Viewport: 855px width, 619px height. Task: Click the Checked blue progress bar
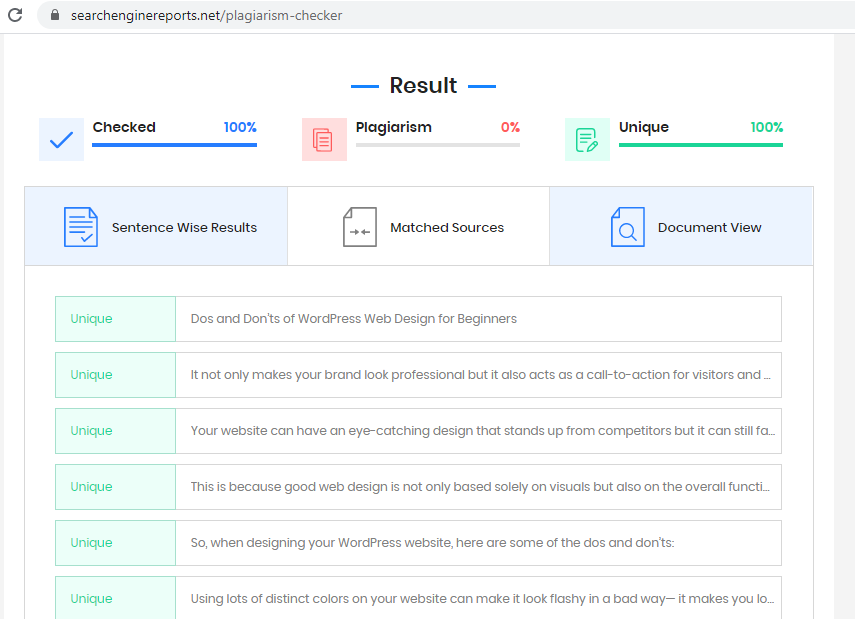tap(174, 145)
